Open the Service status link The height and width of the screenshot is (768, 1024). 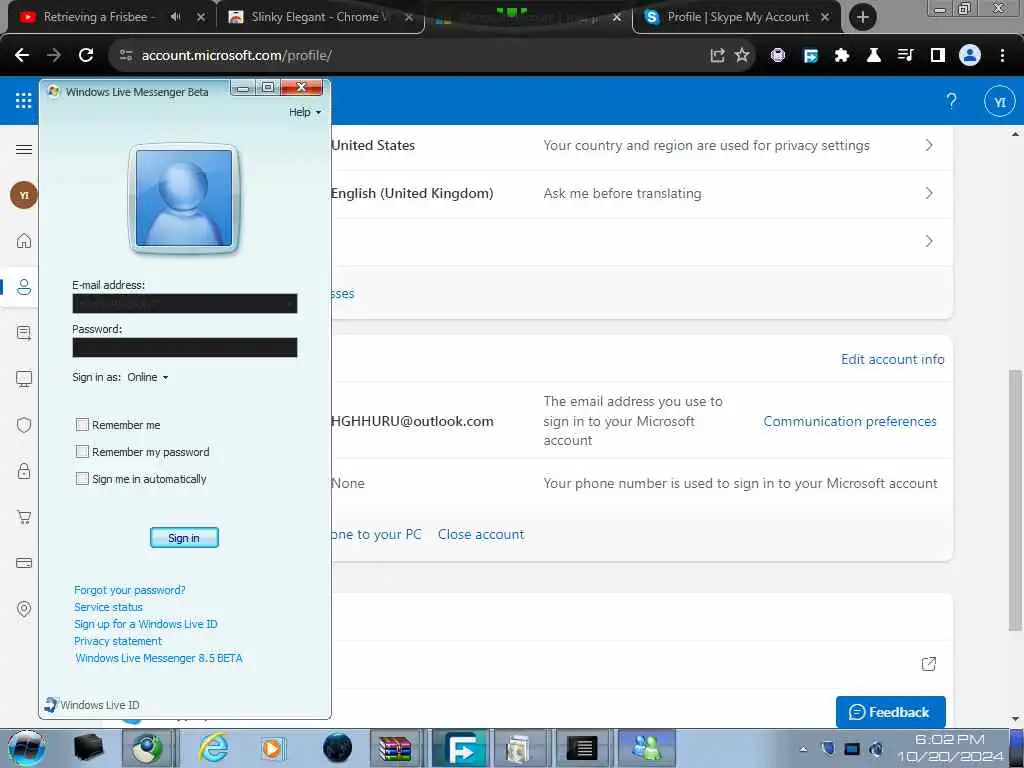pos(108,607)
